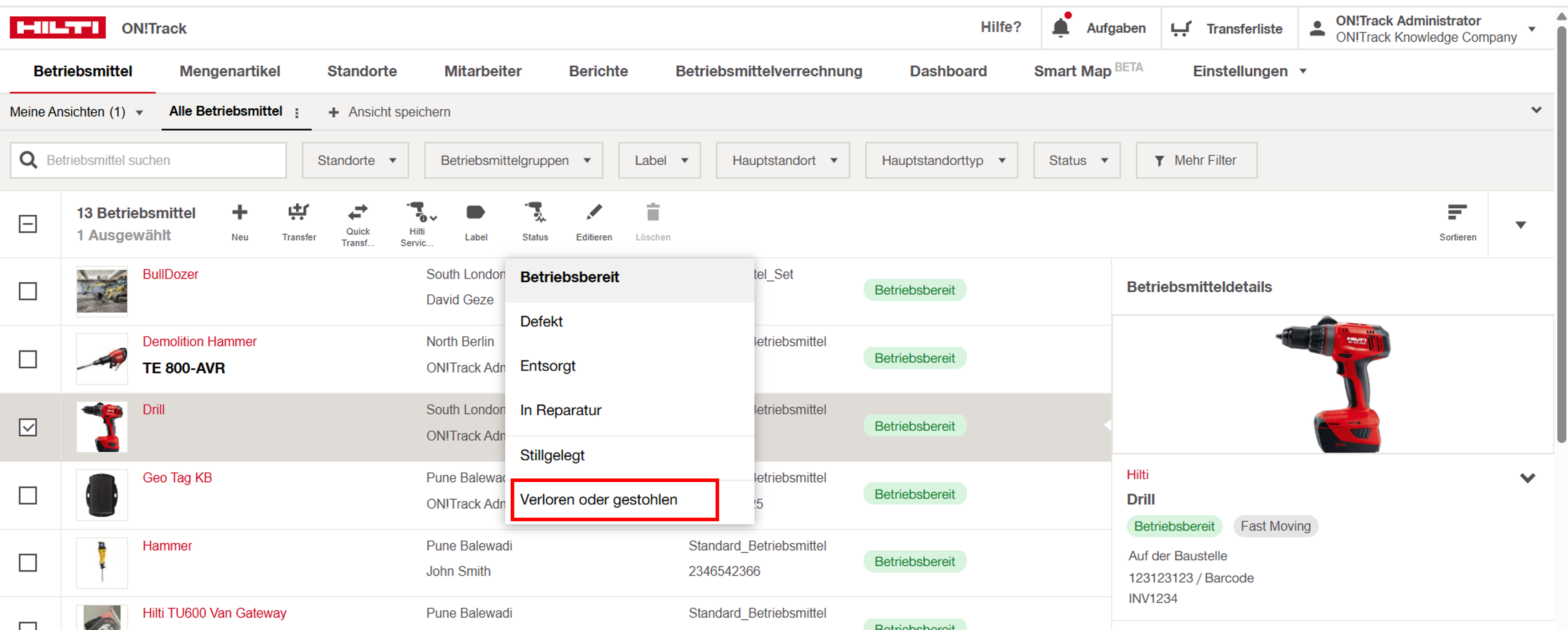Click the Label tag icon
Screen dimensions: 1568x630
click(475, 212)
